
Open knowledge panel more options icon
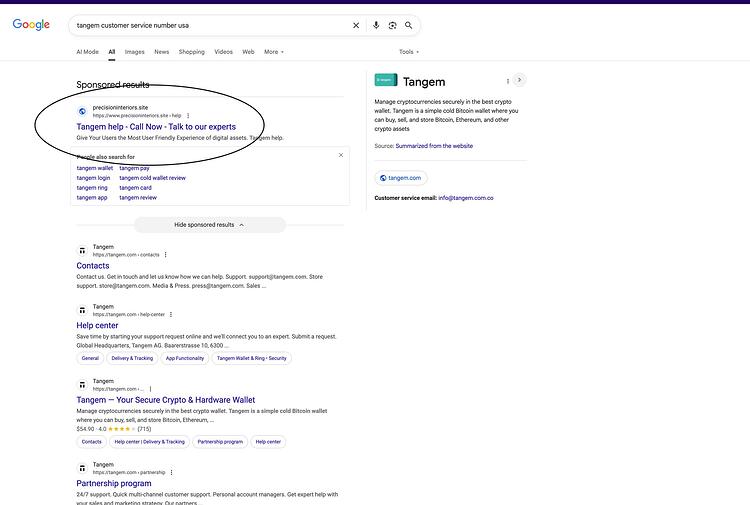tap(507, 81)
